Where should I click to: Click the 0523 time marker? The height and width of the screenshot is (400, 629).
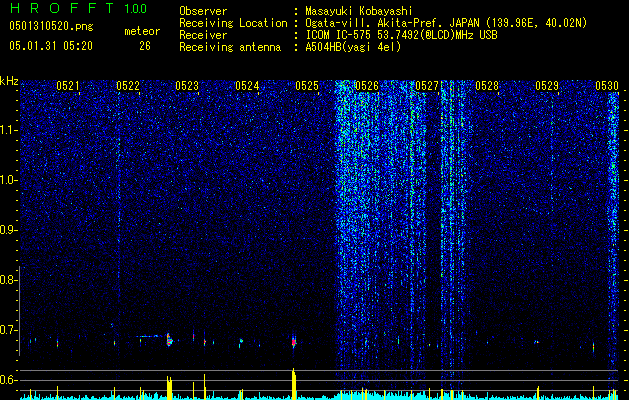point(187,86)
